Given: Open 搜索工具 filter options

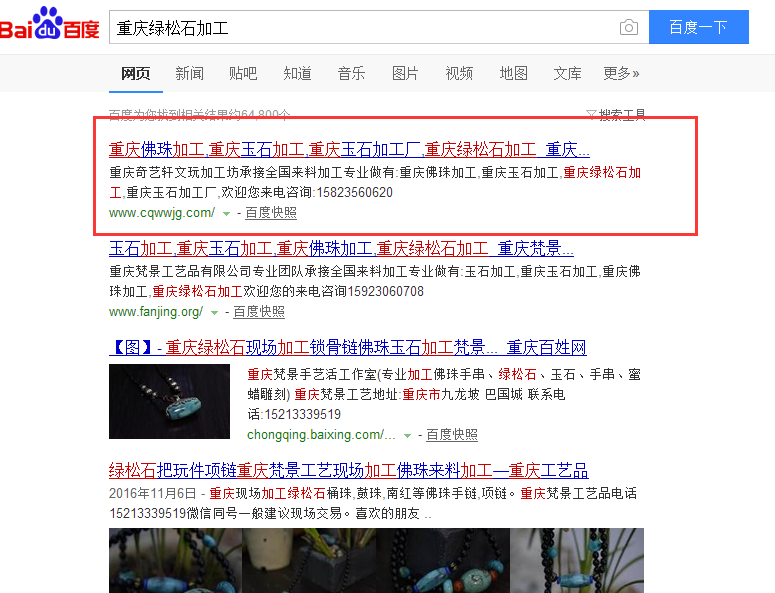Looking at the screenshot, I should 616,115.
